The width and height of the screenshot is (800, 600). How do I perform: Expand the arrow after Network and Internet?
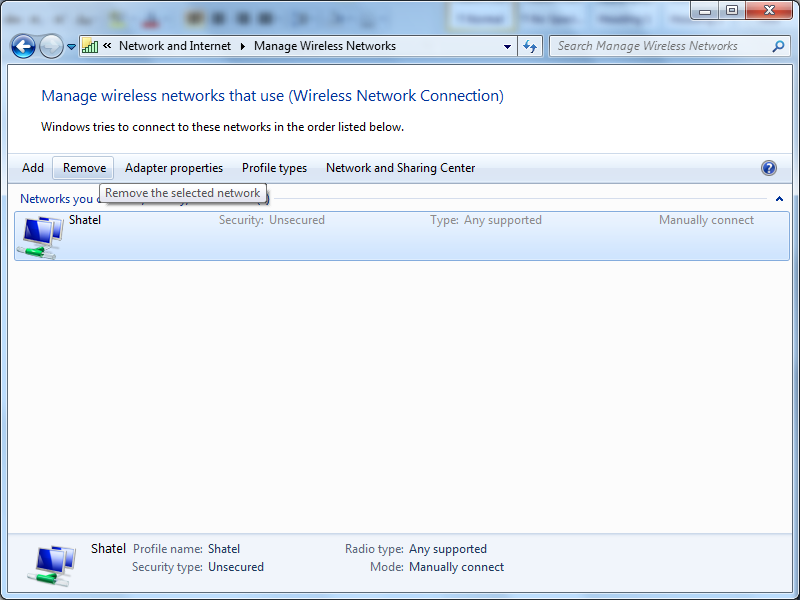243,46
